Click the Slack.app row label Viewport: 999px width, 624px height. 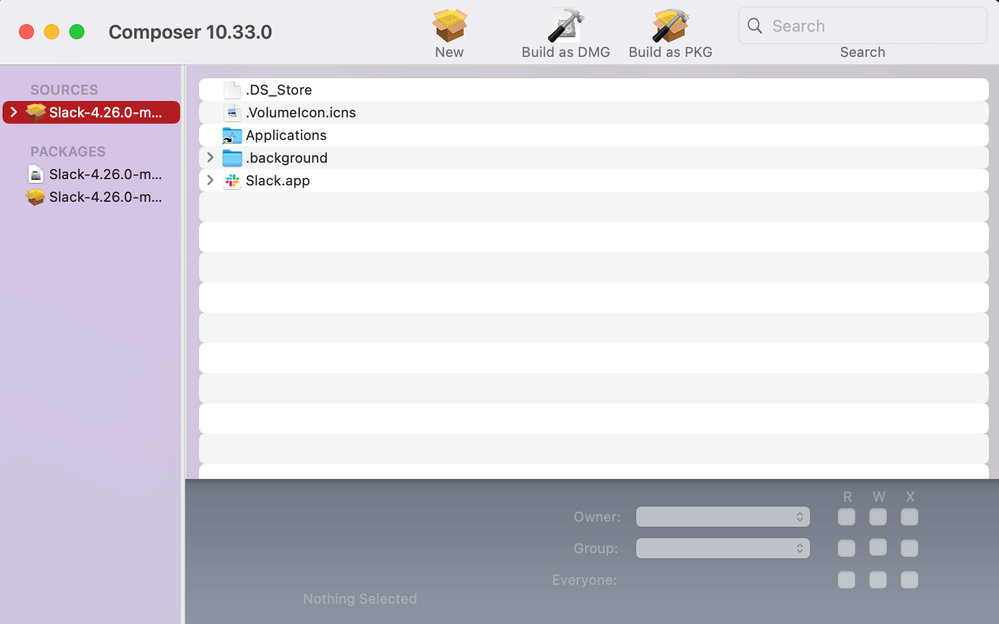pos(278,181)
